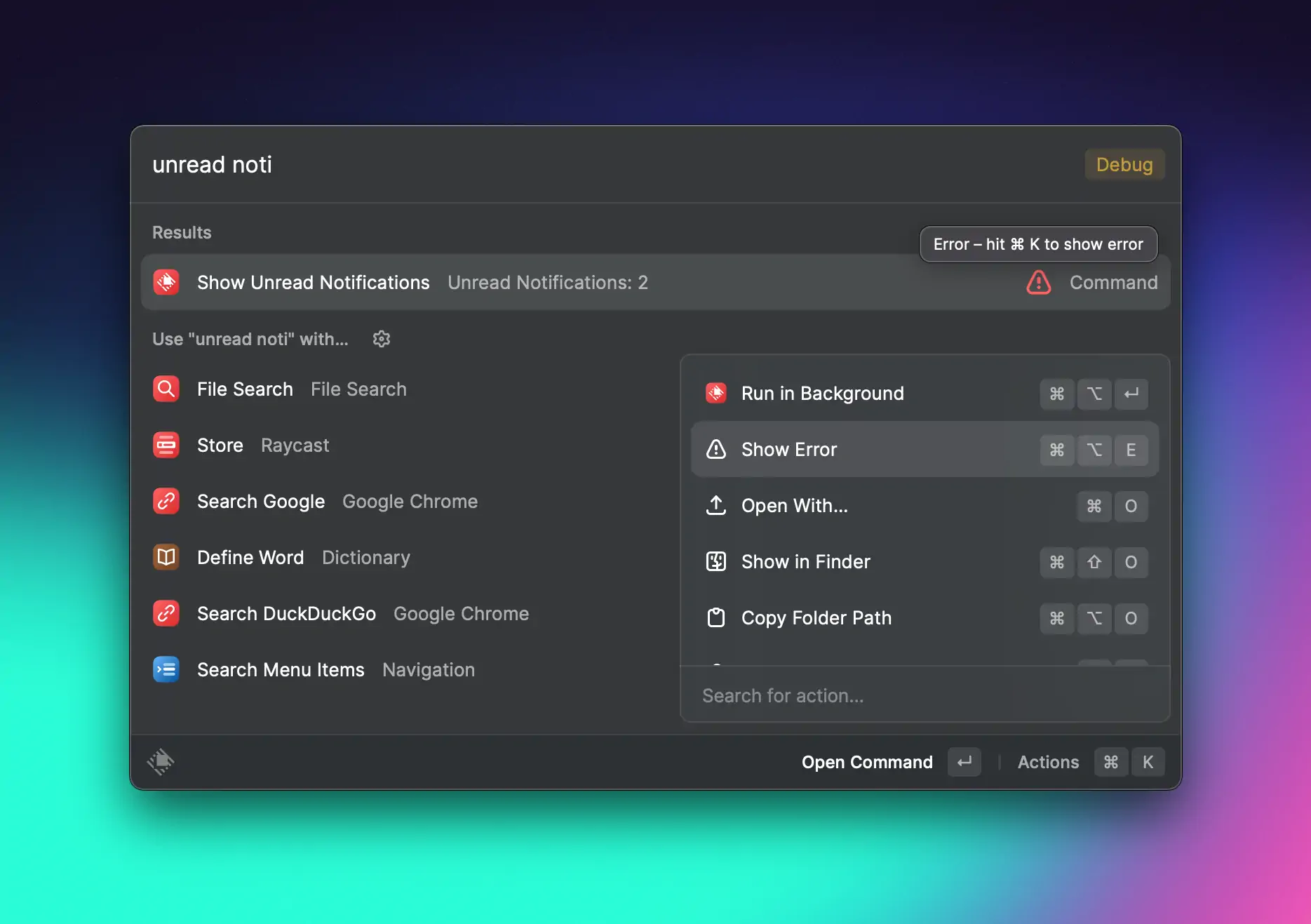Click the Search Menu Items navigation icon
1311x924 pixels.
click(x=166, y=669)
